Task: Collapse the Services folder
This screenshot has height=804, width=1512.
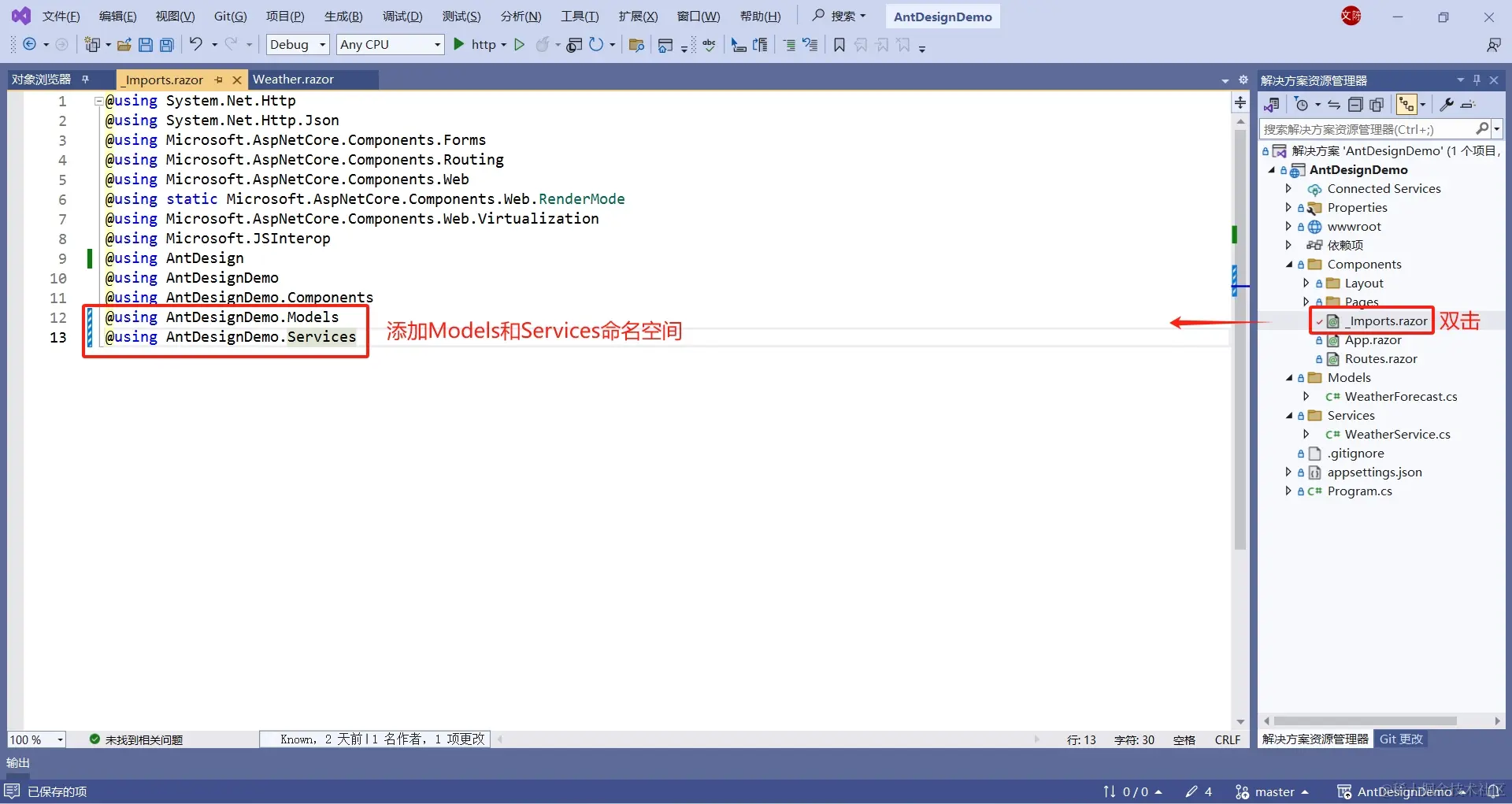Action: tap(1289, 415)
